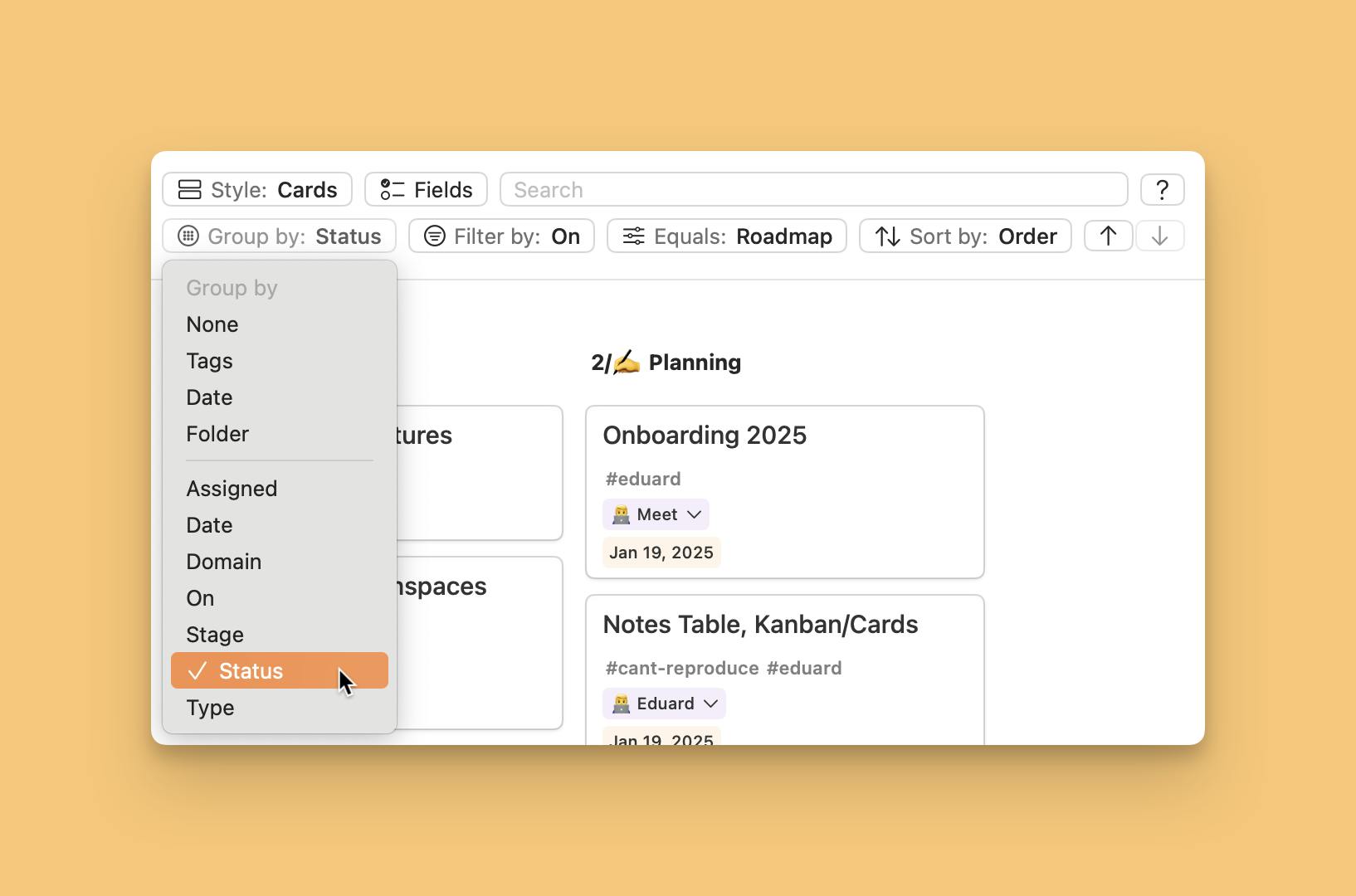Click the Equals sliders icon
This screenshot has width=1356, height=896.
point(633,236)
